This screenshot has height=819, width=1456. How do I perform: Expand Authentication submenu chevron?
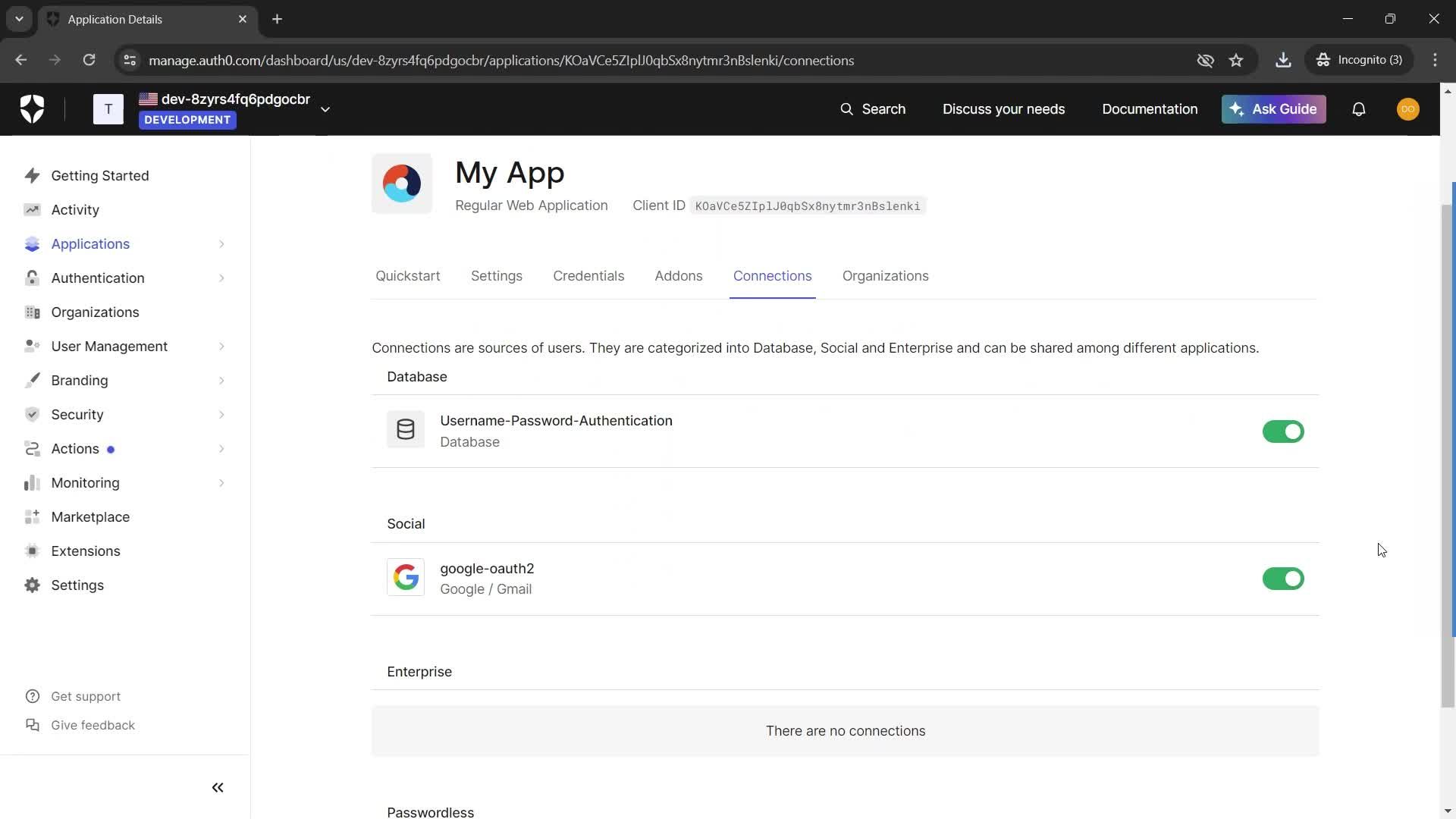(221, 278)
